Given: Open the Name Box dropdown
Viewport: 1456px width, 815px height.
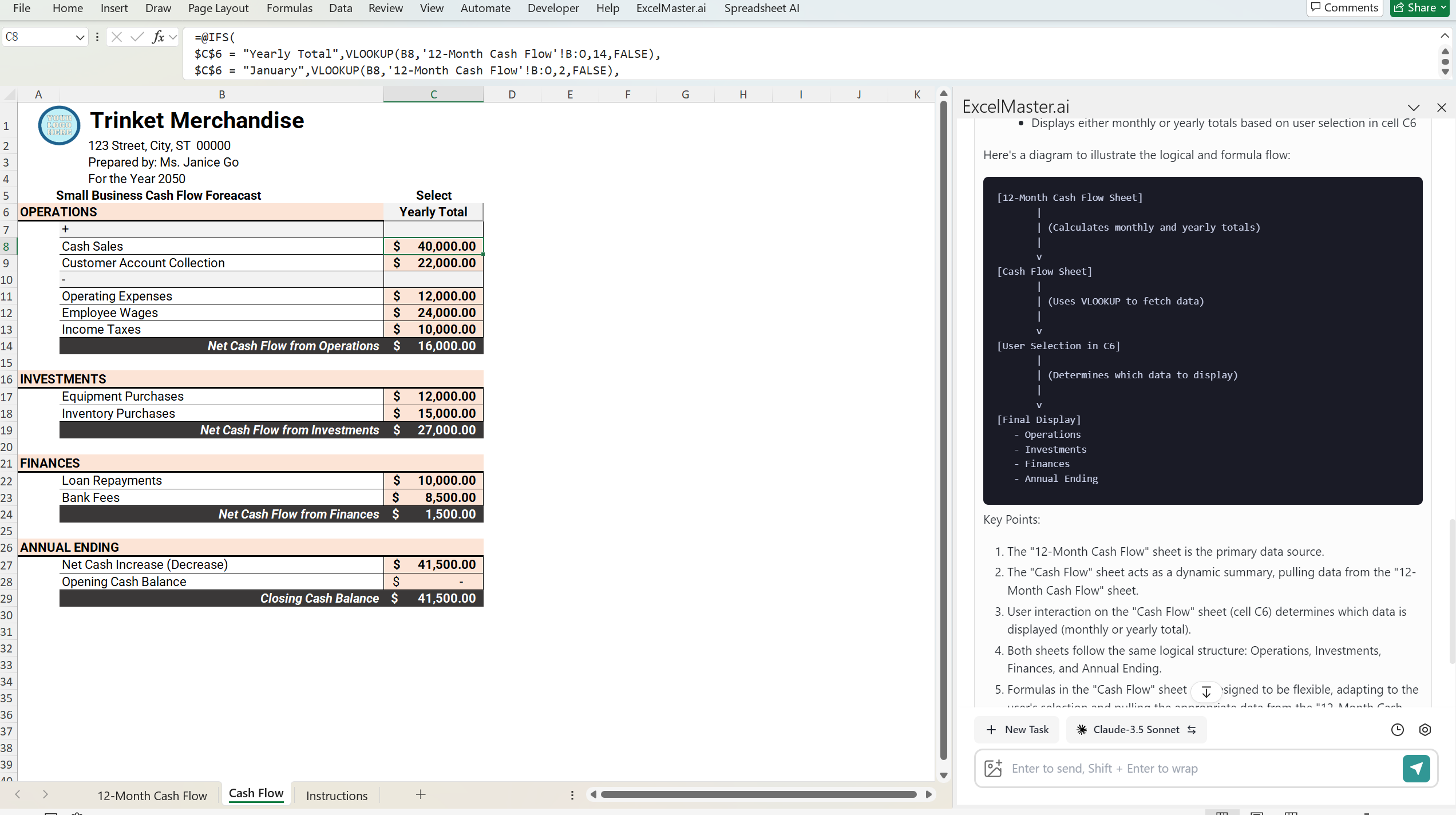Looking at the screenshot, I should 80,37.
